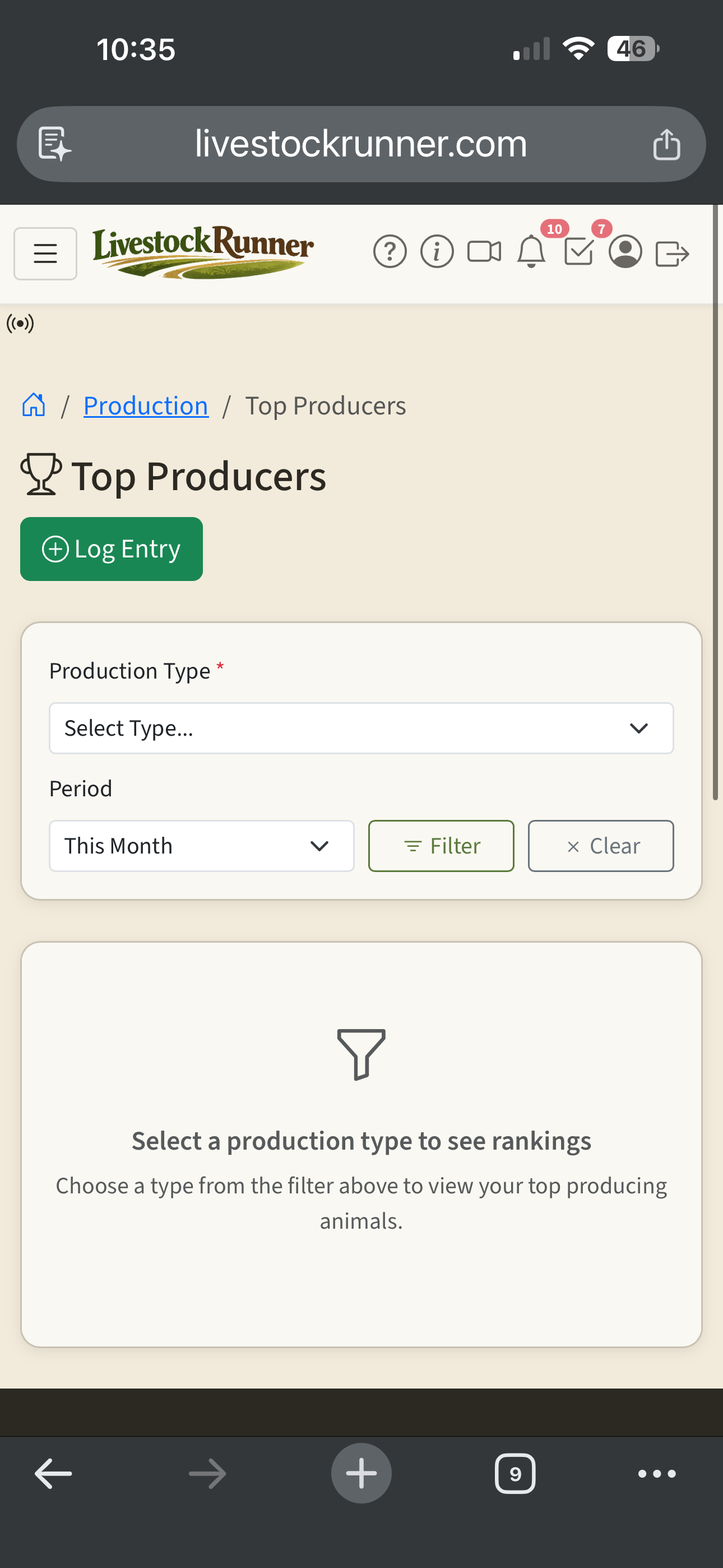Go to home via breadcrumb house icon
Image resolution: width=723 pixels, height=1568 pixels.
pyautogui.click(x=34, y=405)
